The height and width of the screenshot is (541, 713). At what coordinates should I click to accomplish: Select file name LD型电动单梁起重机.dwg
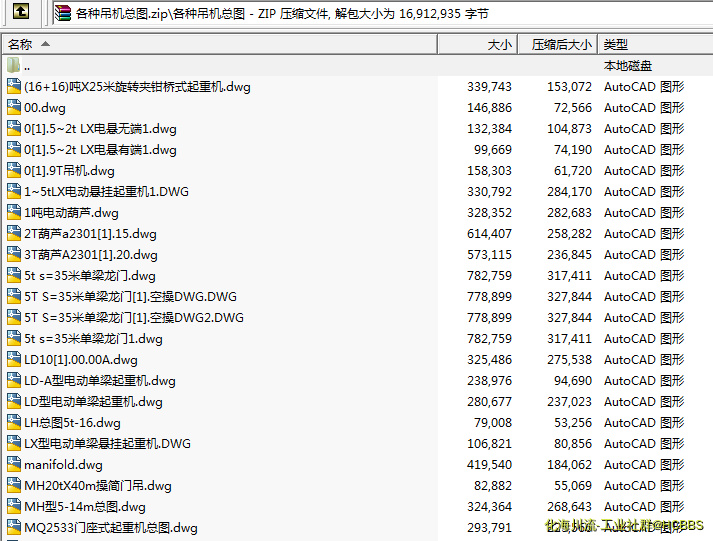(x=93, y=402)
